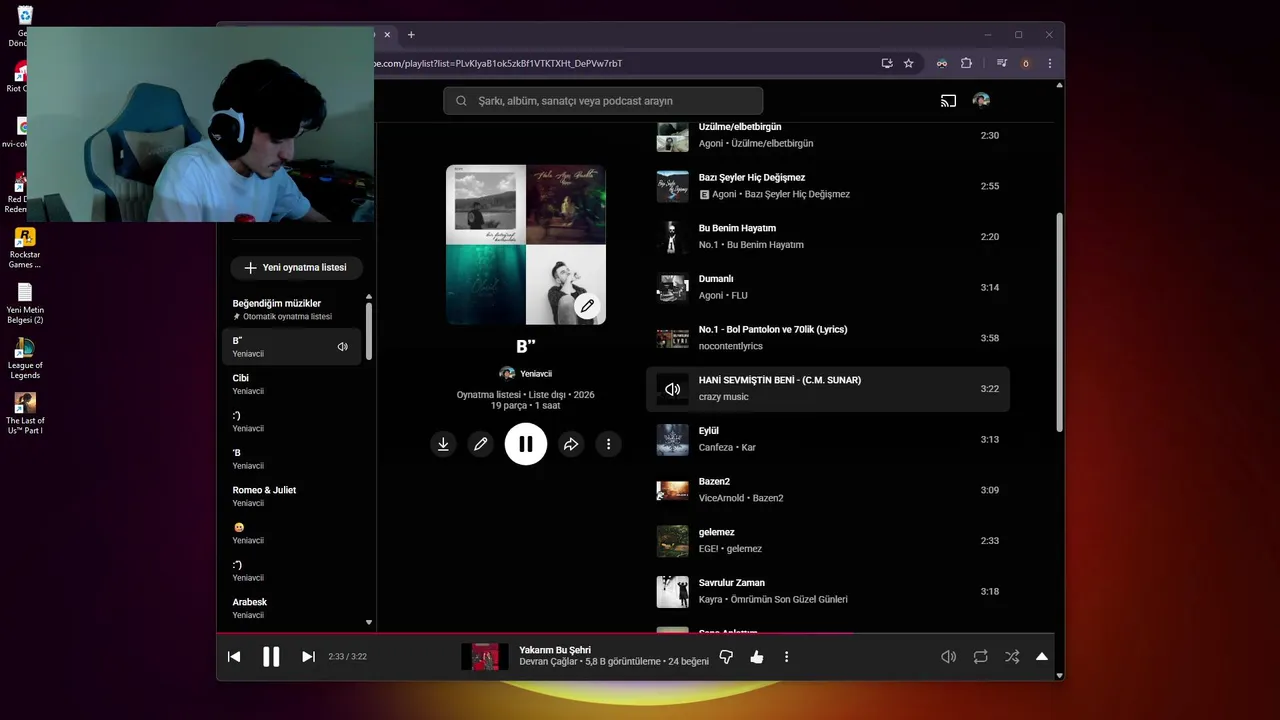Pause playlist with the large white button
This screenshot has height=720, width=1280.
[526, 444]
